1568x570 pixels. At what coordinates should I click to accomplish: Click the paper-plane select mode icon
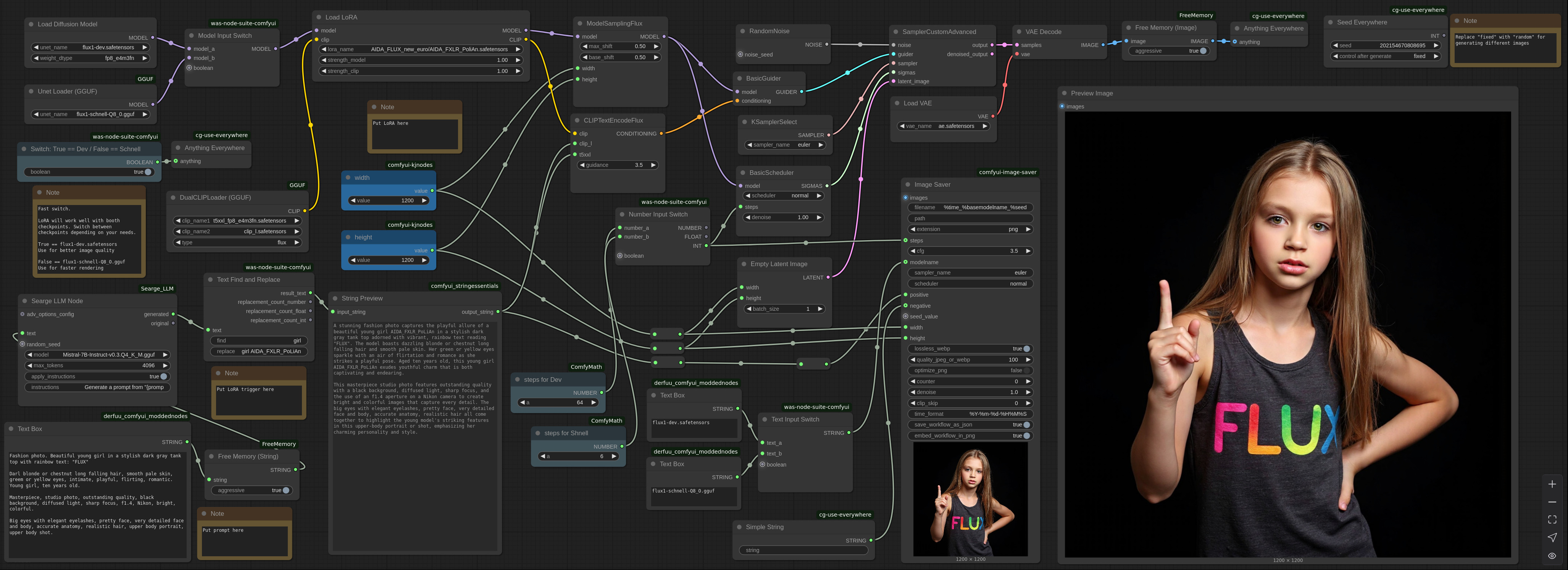click(1552, 537)
